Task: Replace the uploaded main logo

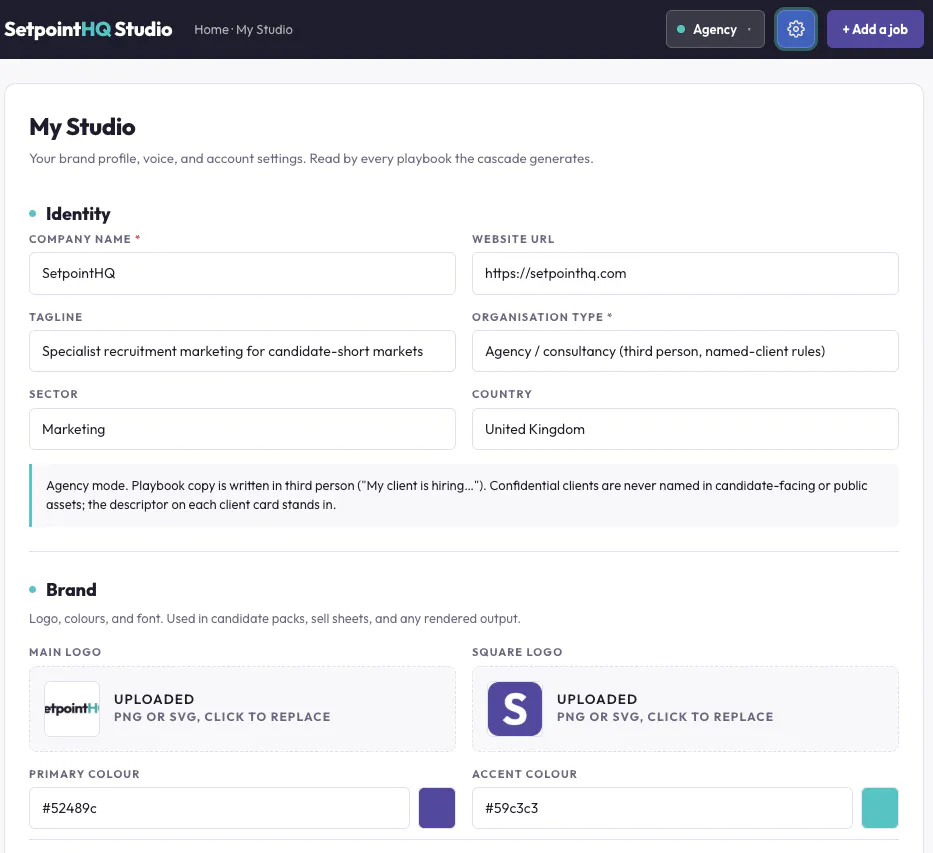Action: [x=242, y=708]
